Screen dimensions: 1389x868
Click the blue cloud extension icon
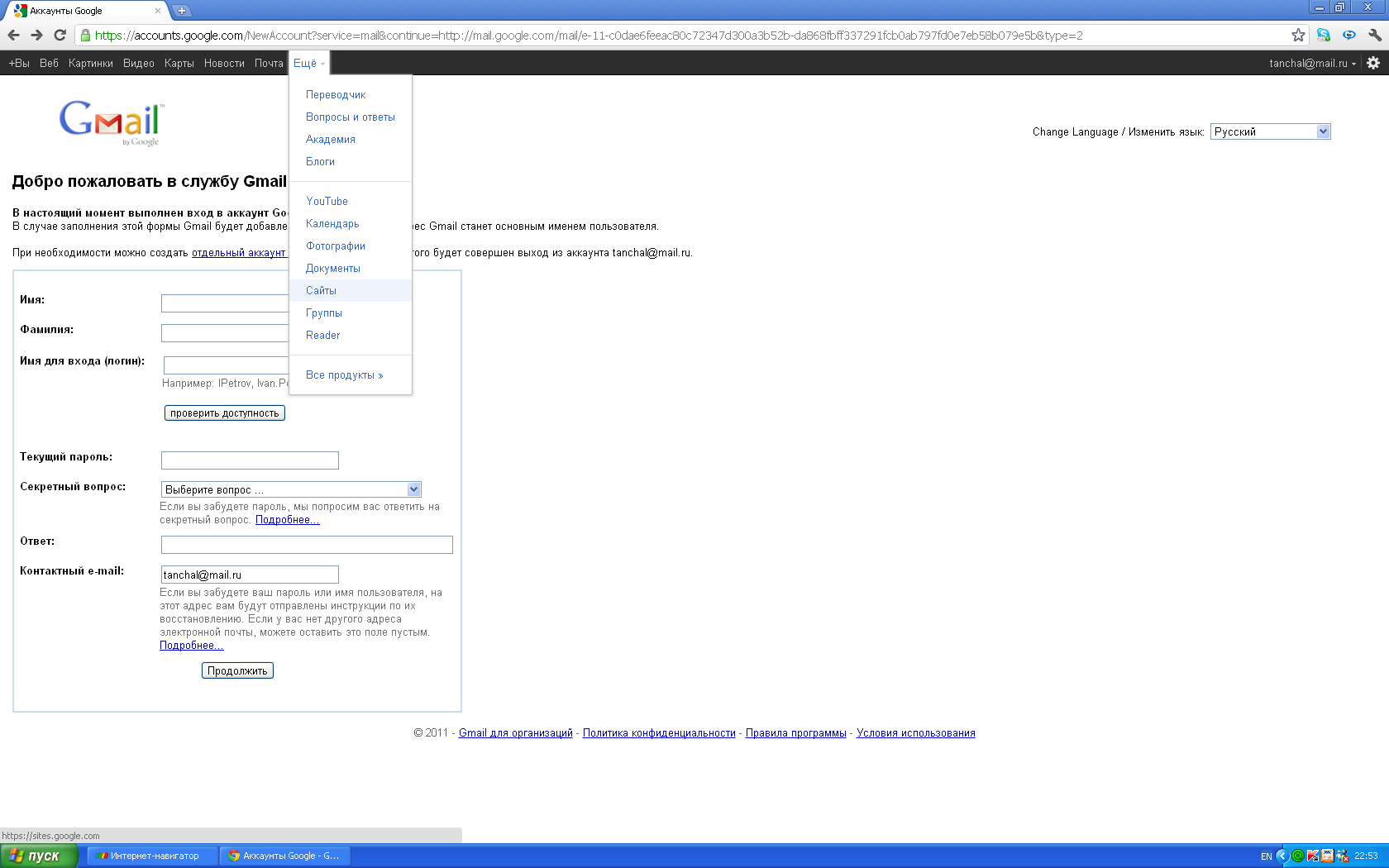[1349, 35]
